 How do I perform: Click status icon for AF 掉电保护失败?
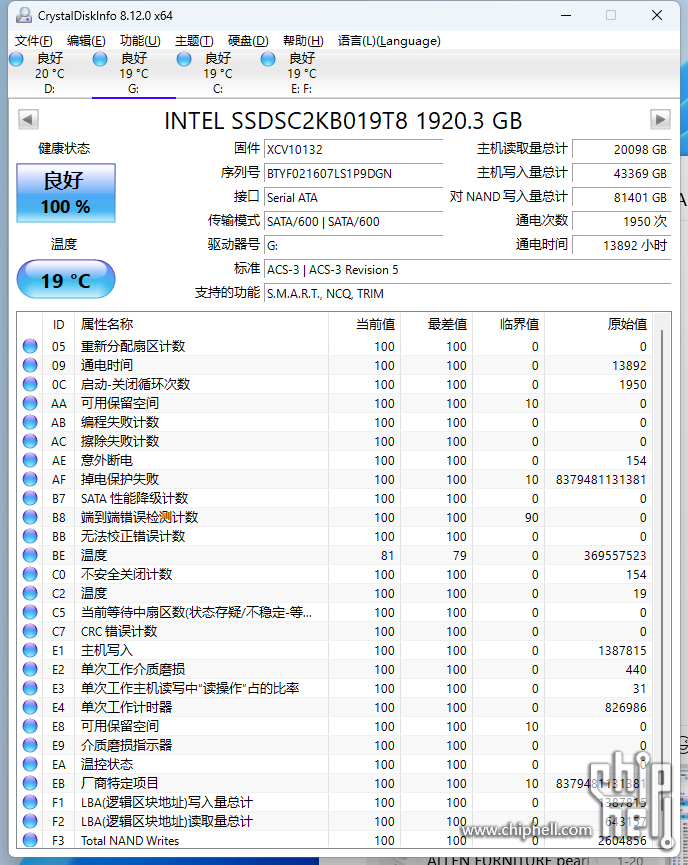(x=30, y=479)
